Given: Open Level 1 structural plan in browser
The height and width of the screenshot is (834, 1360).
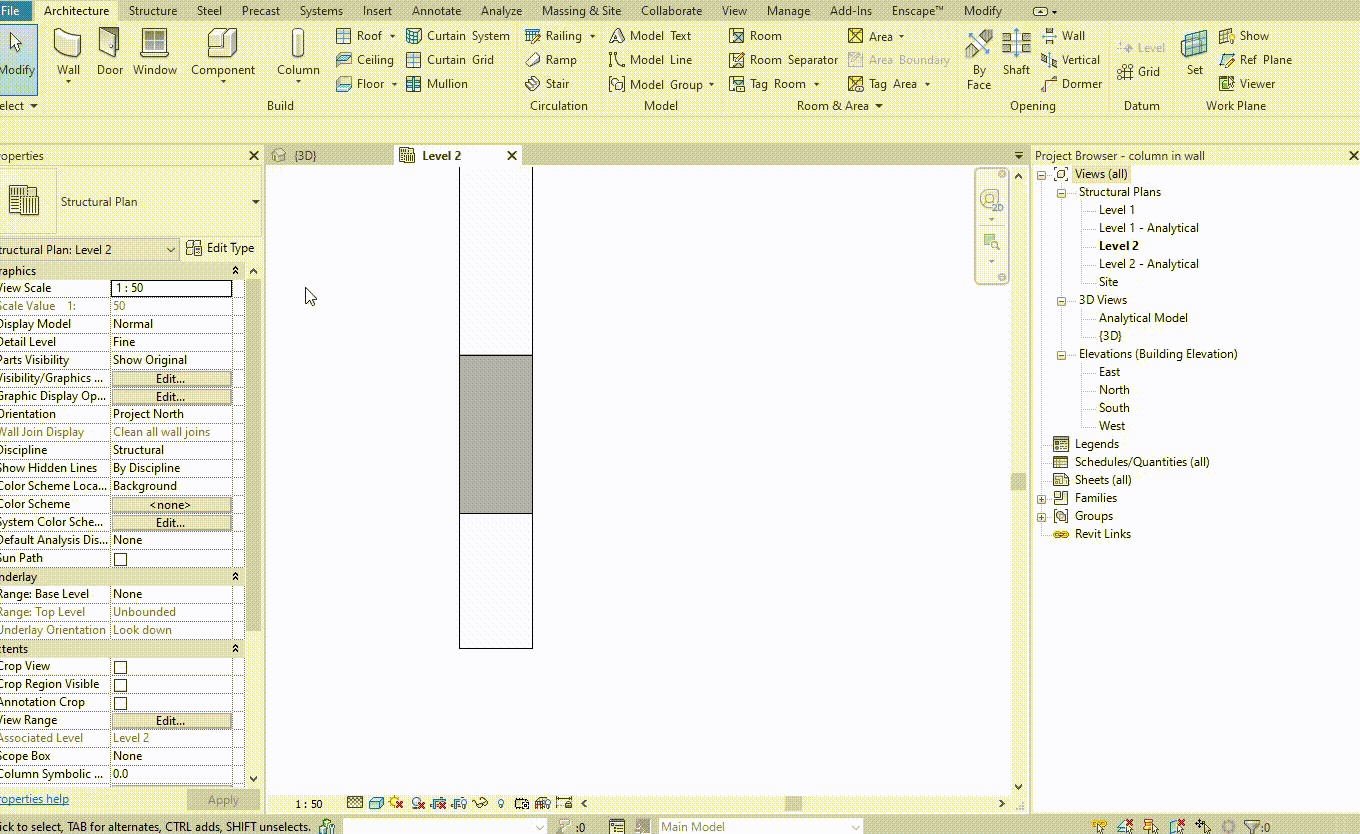Looking at the screenshot, I should click(1117, 210).
